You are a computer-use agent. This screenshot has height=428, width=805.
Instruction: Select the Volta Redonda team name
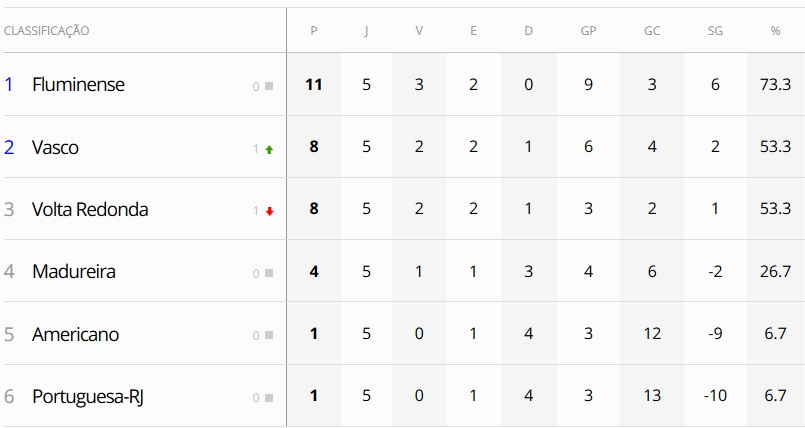pyautogui.click(x=90, y=209)
